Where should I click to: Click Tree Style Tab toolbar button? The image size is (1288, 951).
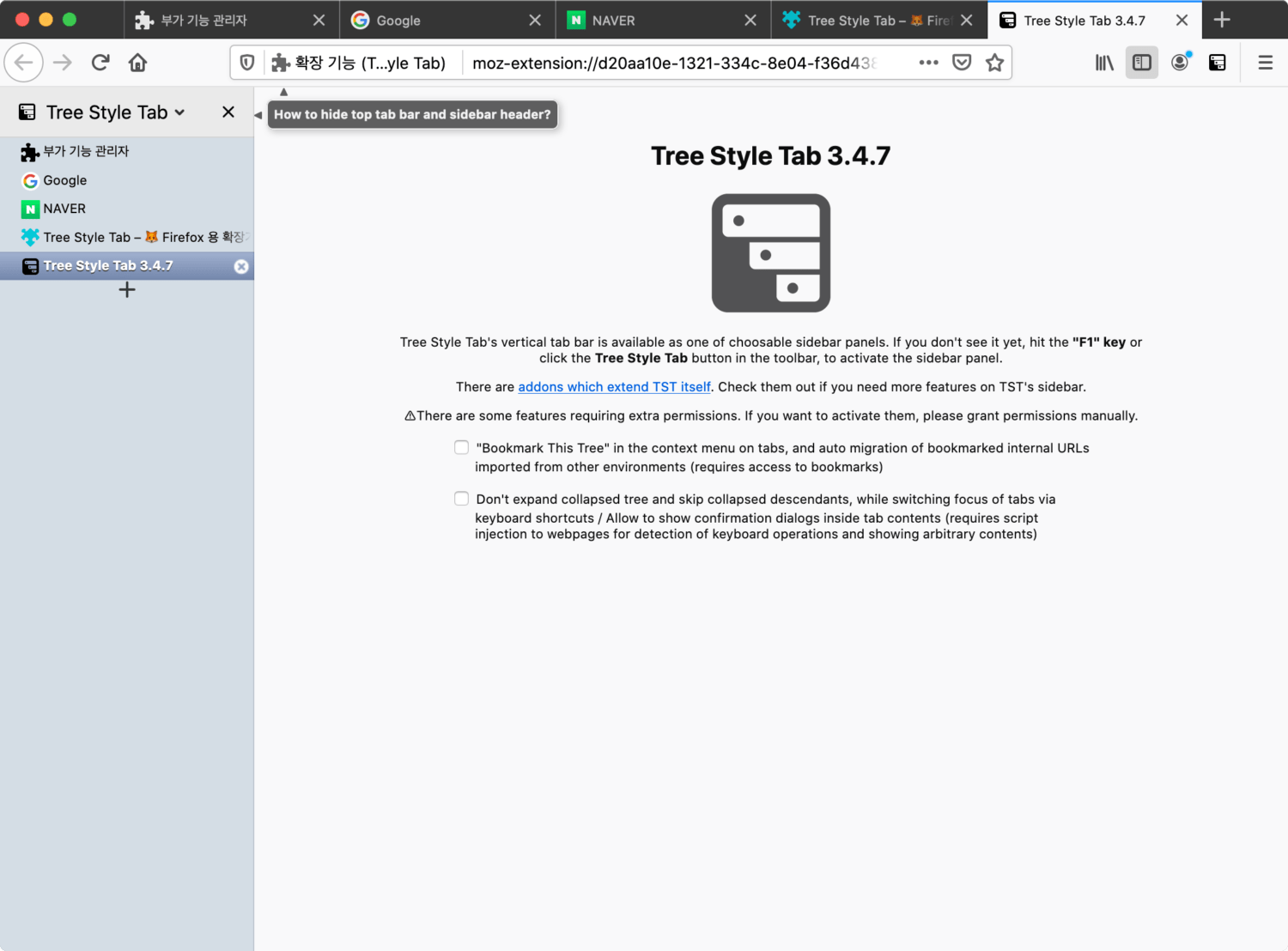[1218, 63]
